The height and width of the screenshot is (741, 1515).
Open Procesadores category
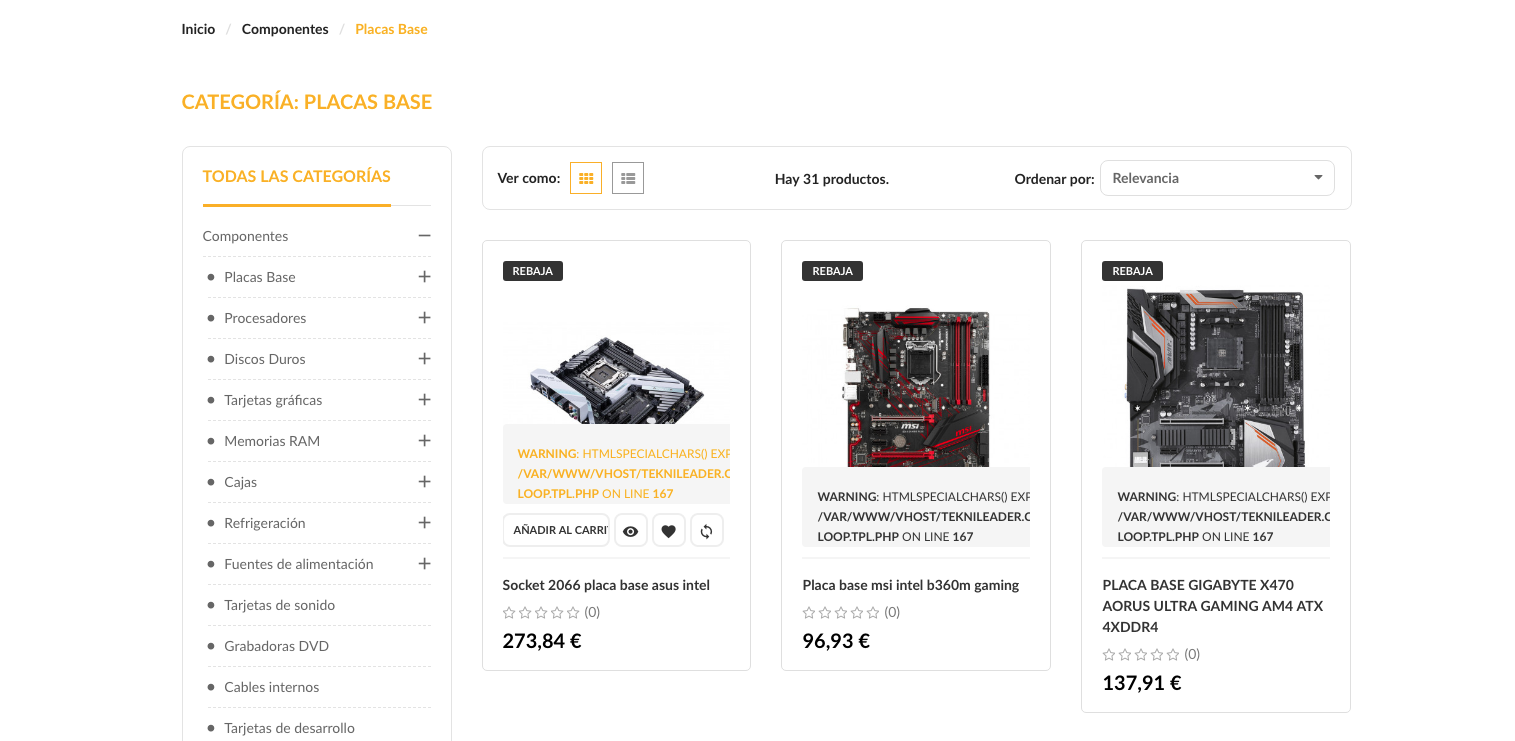265,318
